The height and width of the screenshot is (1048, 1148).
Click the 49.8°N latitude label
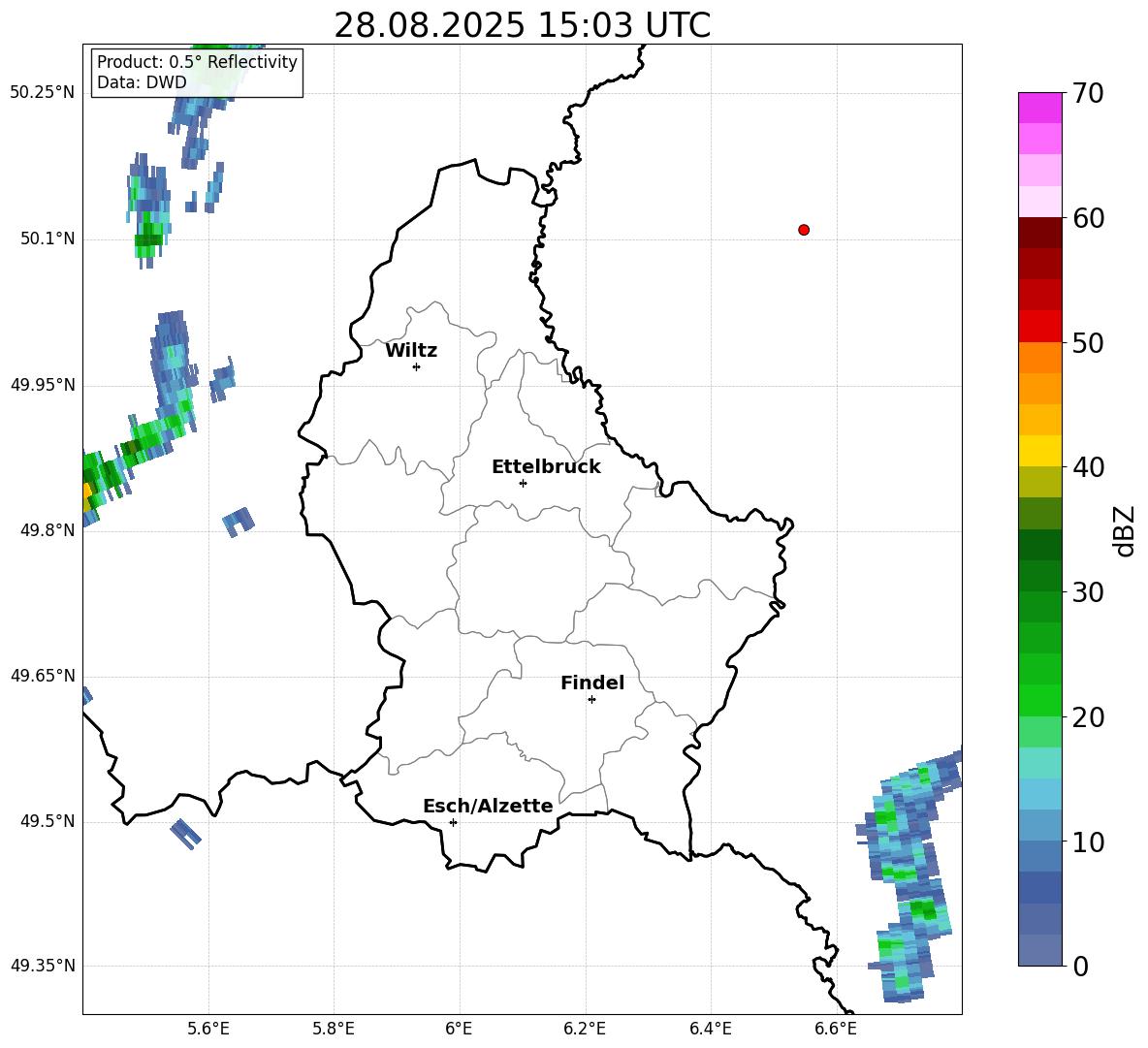[48, 530]
